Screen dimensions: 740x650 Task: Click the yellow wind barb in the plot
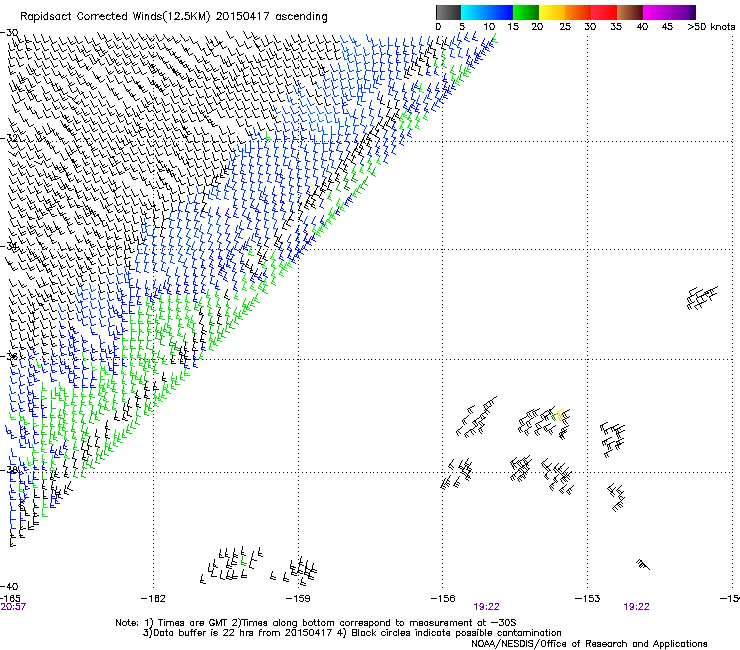point(560,414)
